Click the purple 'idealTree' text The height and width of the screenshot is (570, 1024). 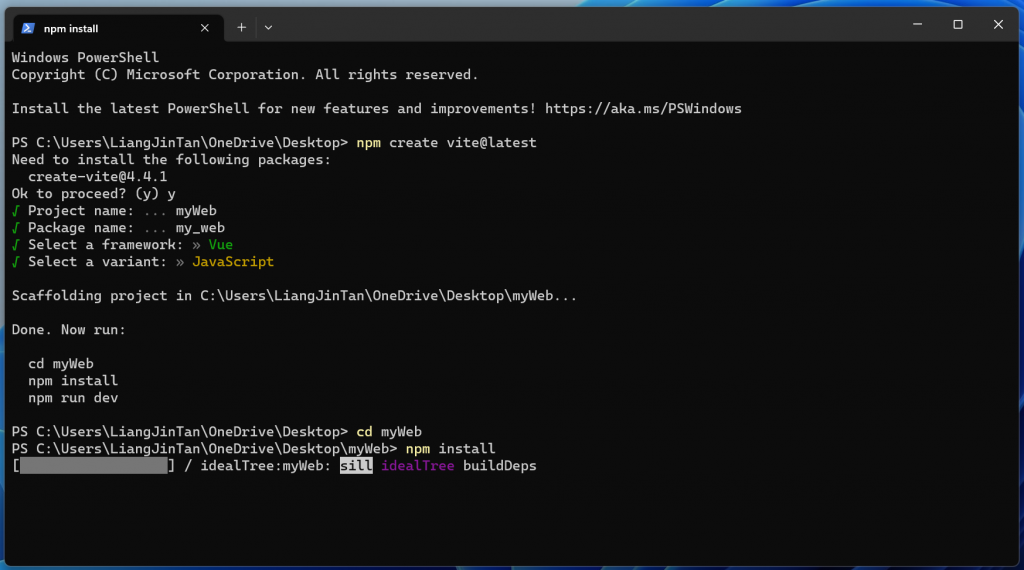418,466
